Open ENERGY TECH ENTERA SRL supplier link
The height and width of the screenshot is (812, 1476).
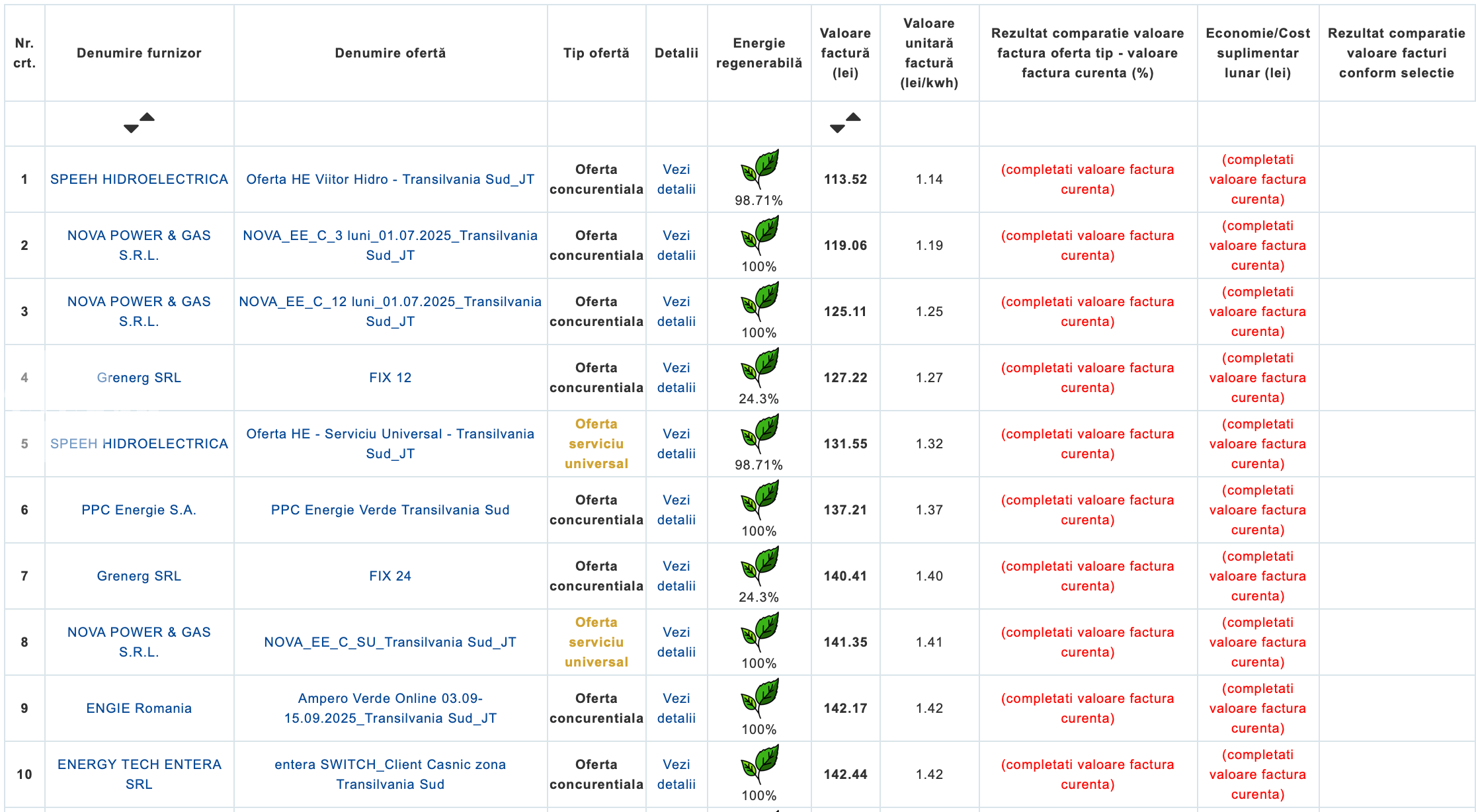pyautogui.click(x=139, y=774)
